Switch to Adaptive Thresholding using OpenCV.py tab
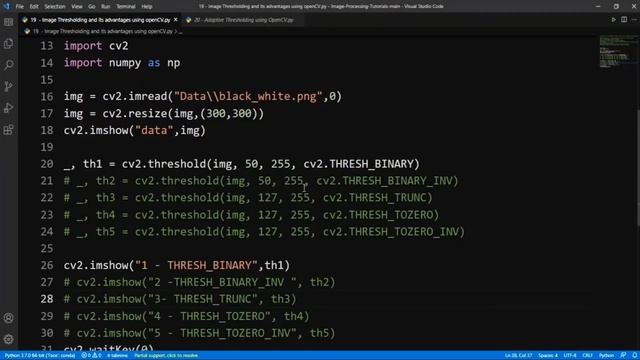The height and width of the screenshot is (360, 640). 243,20
